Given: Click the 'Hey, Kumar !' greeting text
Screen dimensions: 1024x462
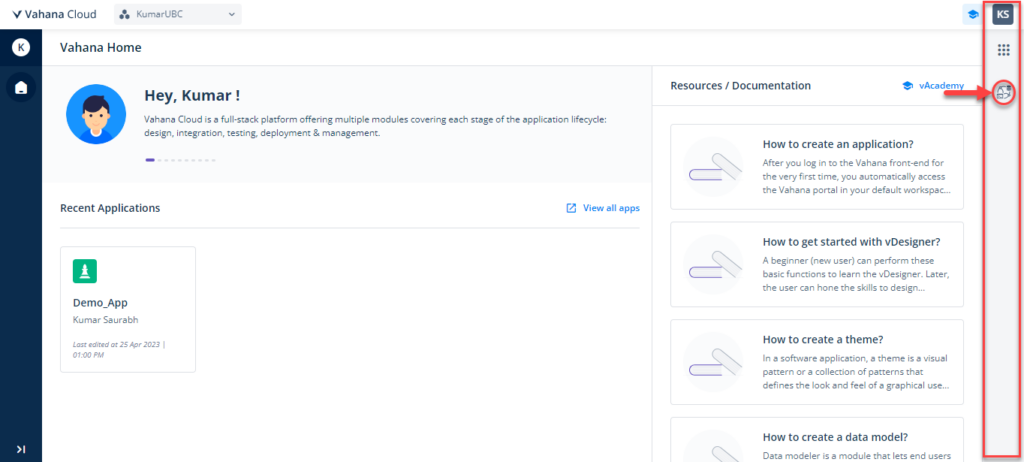Looking at the screenshot, I should pyautogui.click(x=192, y=95).
